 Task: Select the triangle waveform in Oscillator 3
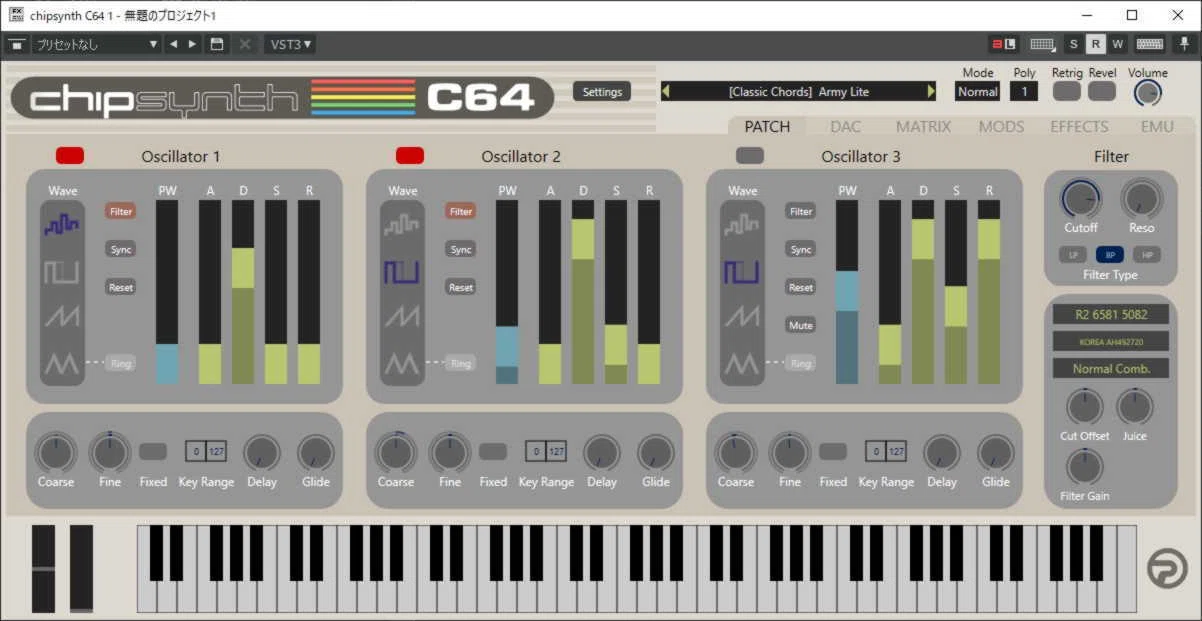[741, 363]
